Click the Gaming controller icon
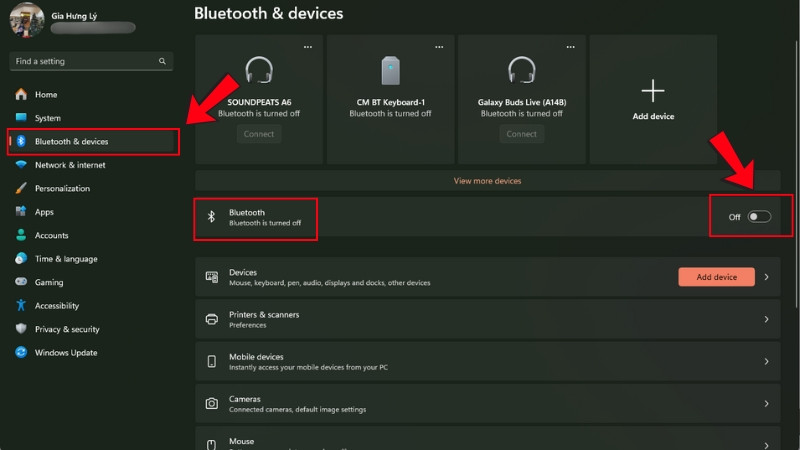Viewport: 800px width, 450px height. (21, 282)
